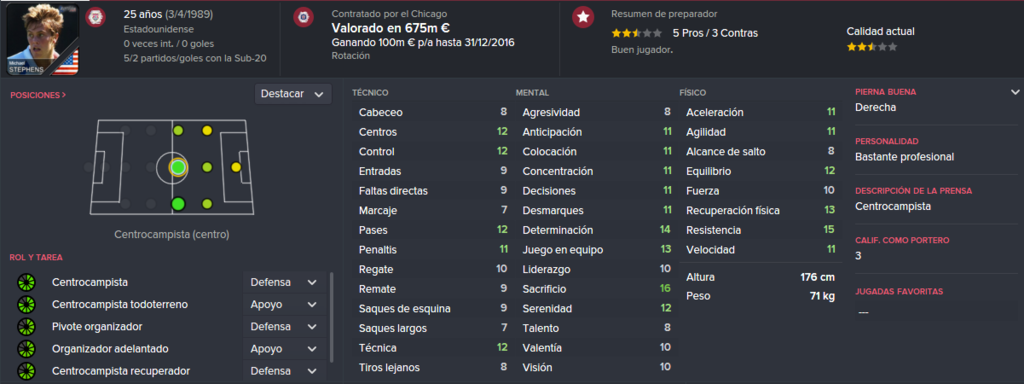Screen dimensions: 1024x384
Task: Click the star icon for Resumen de preparador
Action: pyautogui.click(x=583, y=17)
